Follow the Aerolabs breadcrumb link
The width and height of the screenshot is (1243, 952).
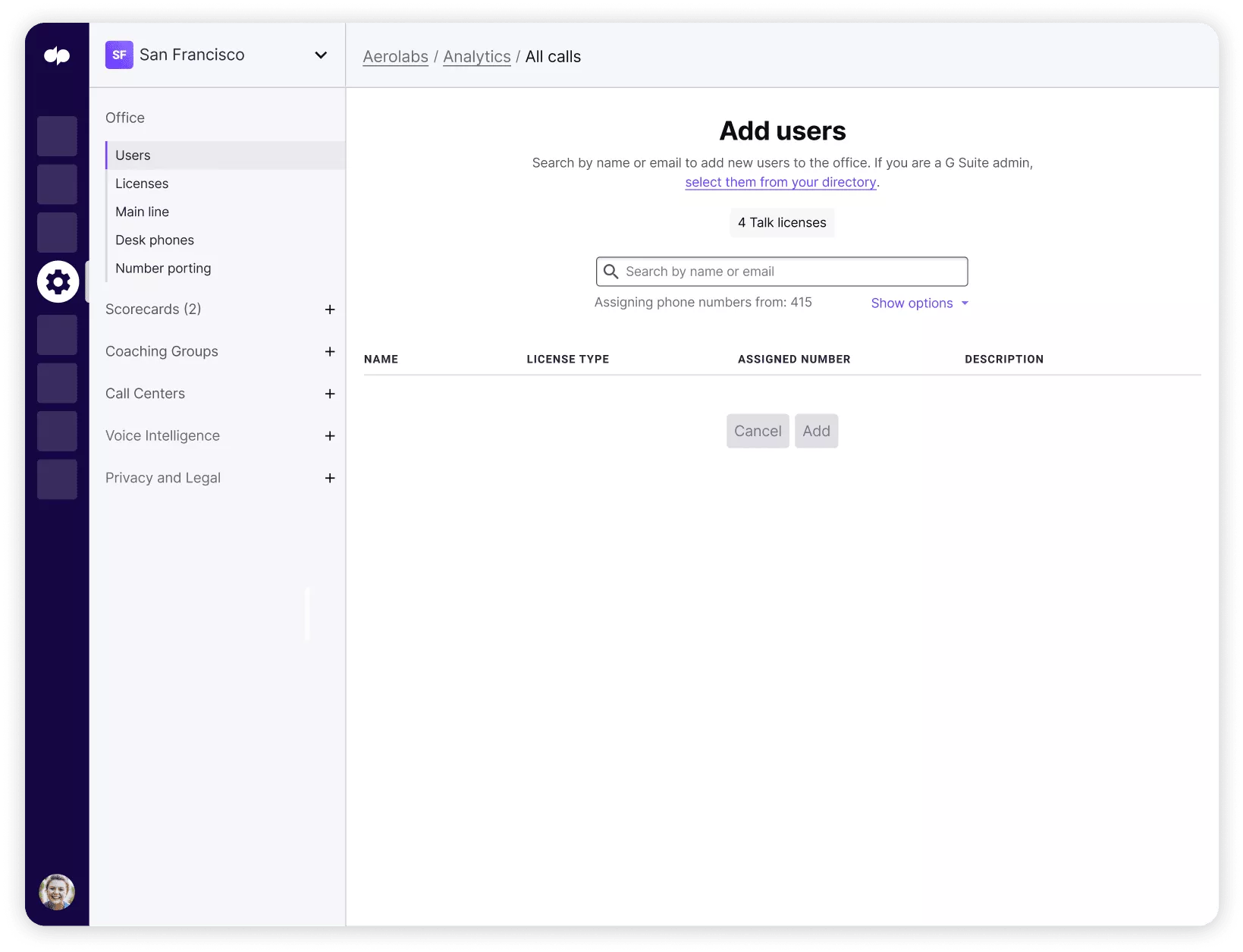click(x=395, y=57)
